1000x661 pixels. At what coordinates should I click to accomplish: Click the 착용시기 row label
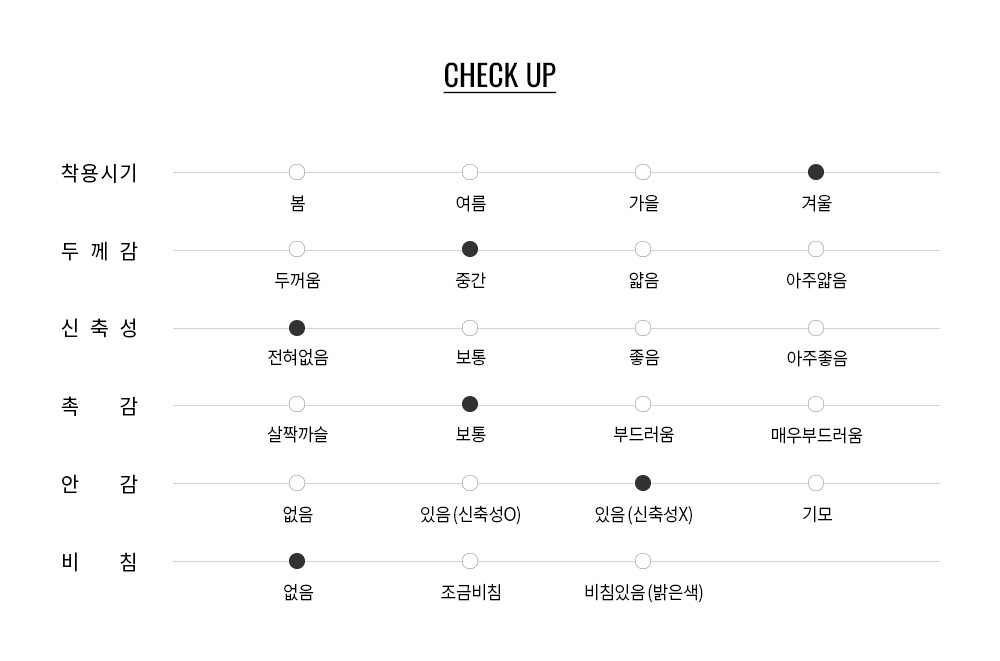click(99, 173)
